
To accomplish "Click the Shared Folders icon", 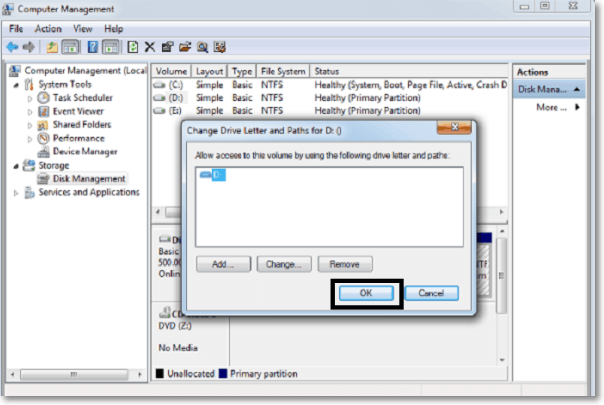I will click(43, 125).
